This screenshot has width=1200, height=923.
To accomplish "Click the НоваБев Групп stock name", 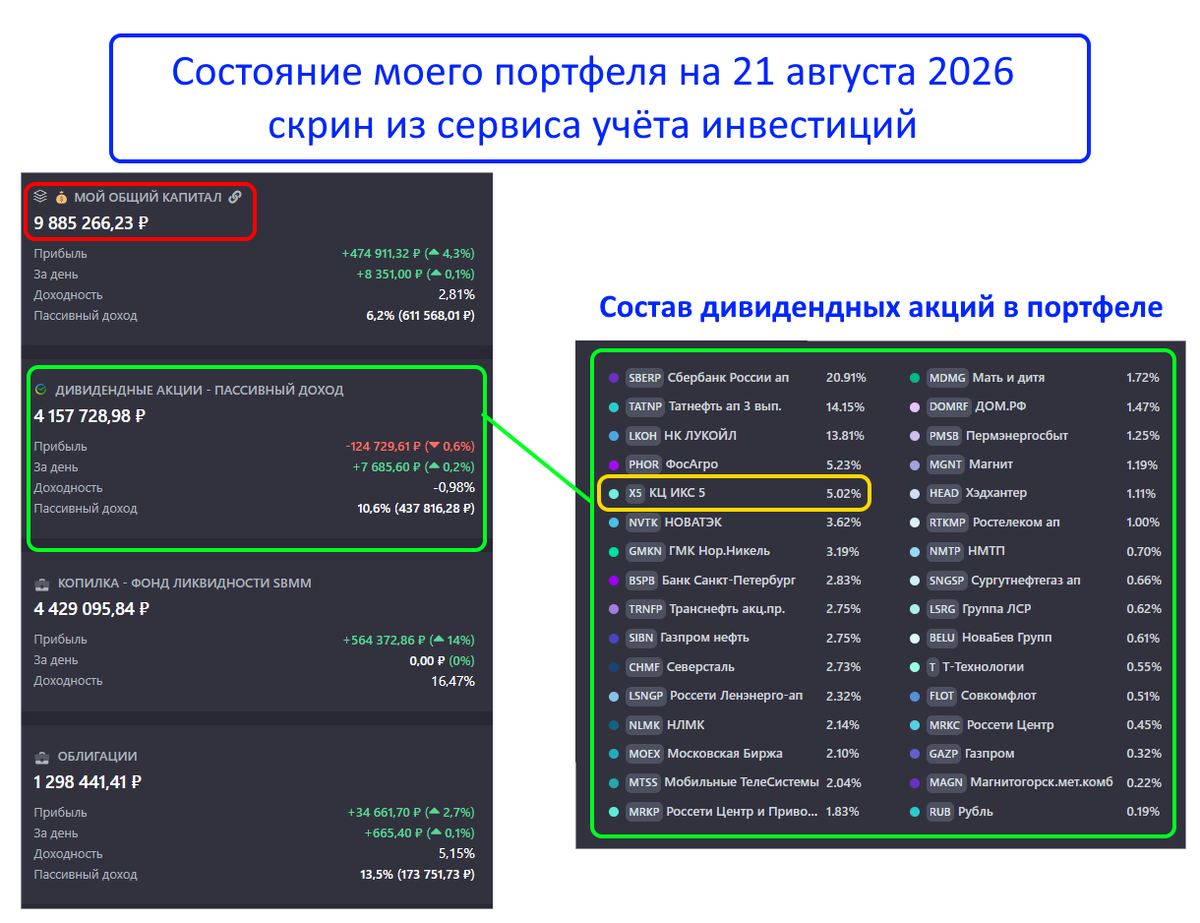I will point(1009,638).
